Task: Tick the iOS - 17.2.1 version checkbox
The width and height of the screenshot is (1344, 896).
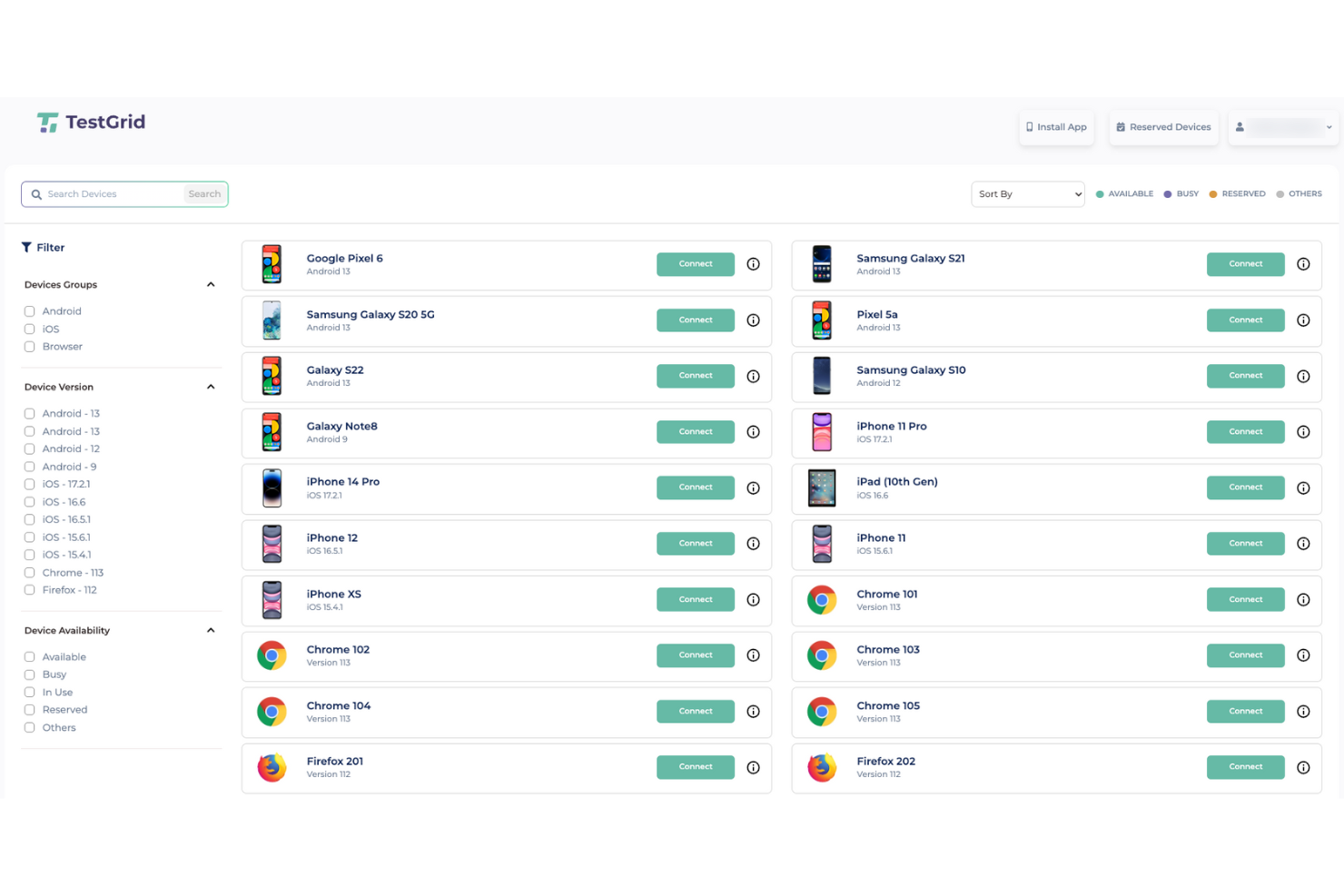Action: coord(29,484)
